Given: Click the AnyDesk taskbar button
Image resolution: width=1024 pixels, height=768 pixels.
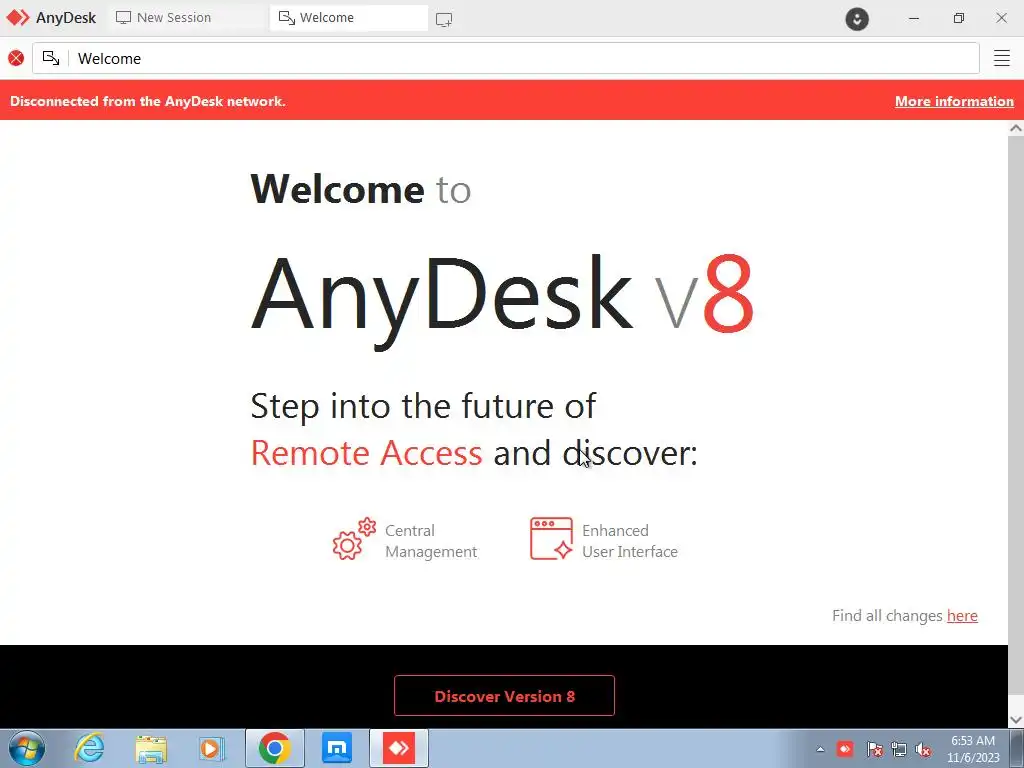Looking at the screenshot, I should point(399,748).
